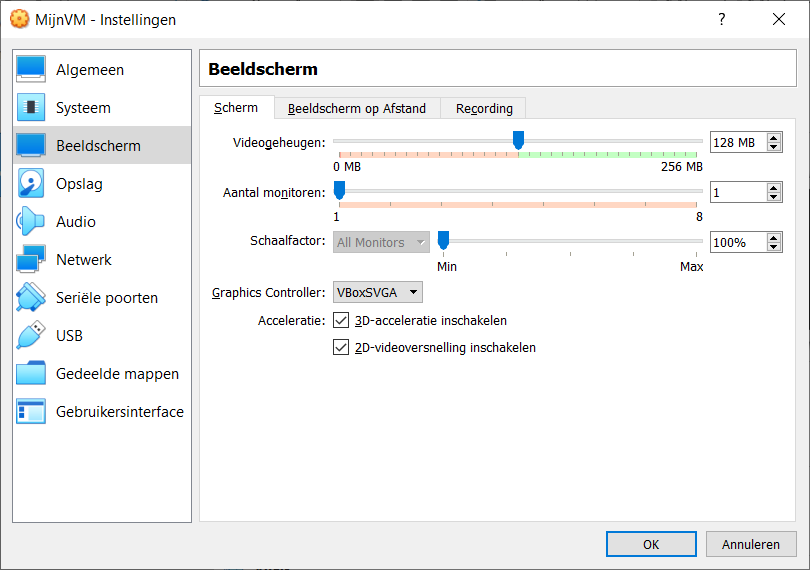Open the Gebruikersinterface icon
Image resolution: width=810 pixels, height=570 pixels.
[31, 412]
